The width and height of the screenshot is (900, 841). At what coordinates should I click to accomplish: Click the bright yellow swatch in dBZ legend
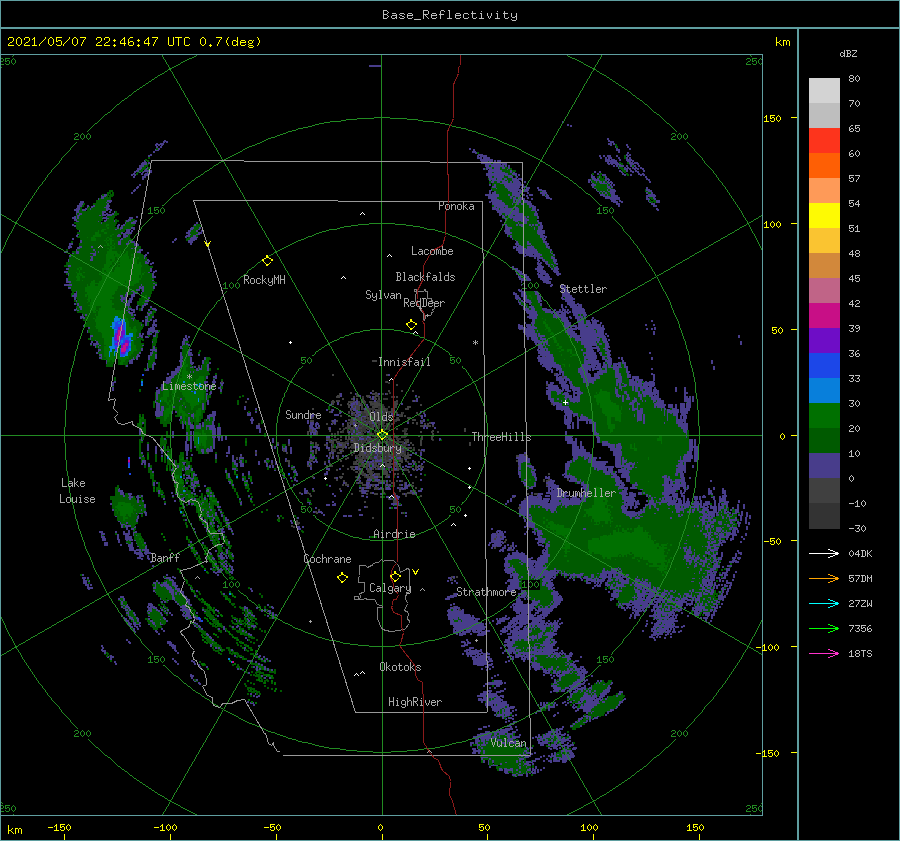coord(824,215)
